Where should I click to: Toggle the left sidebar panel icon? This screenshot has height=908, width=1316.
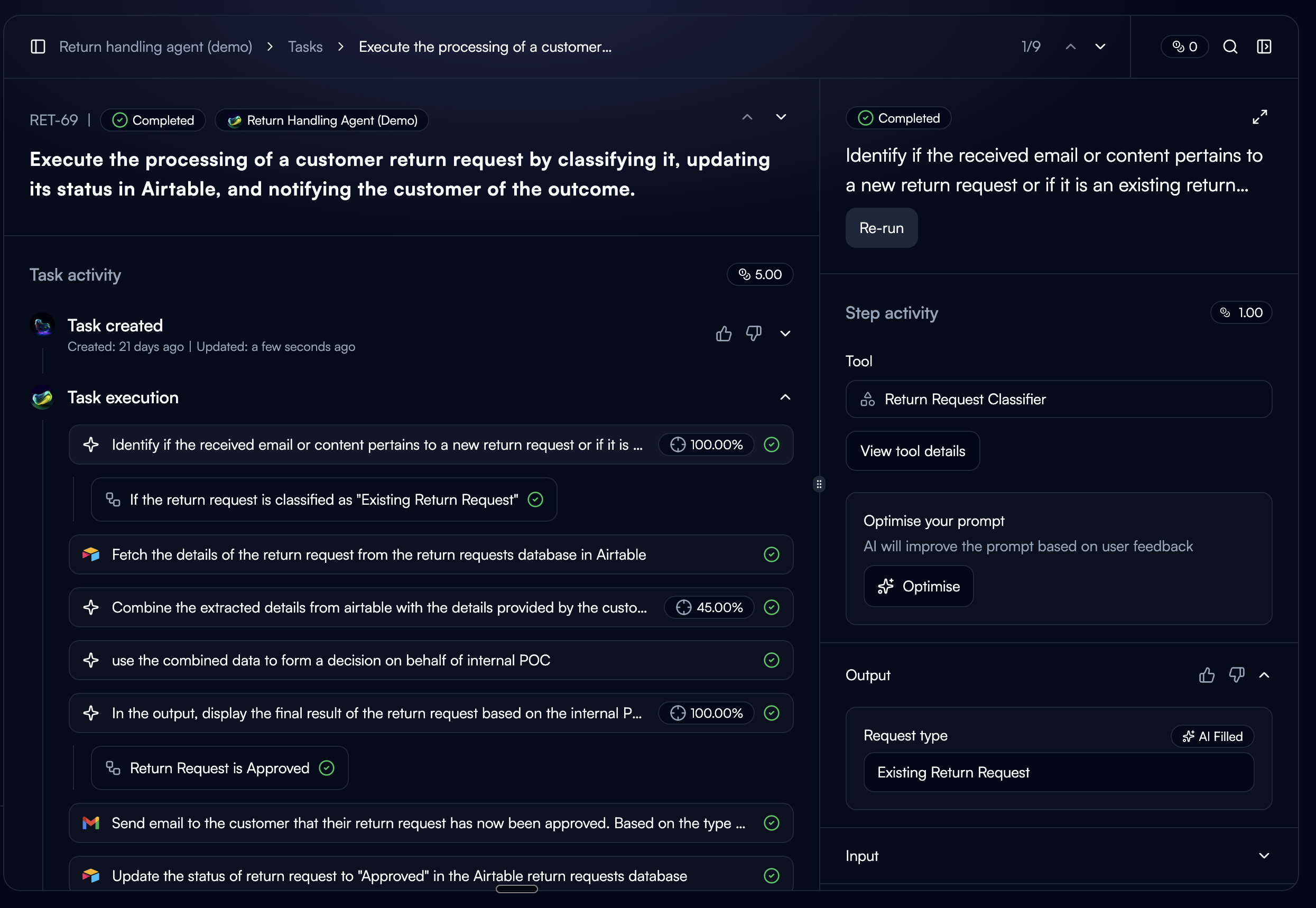[x=38, y=47]
